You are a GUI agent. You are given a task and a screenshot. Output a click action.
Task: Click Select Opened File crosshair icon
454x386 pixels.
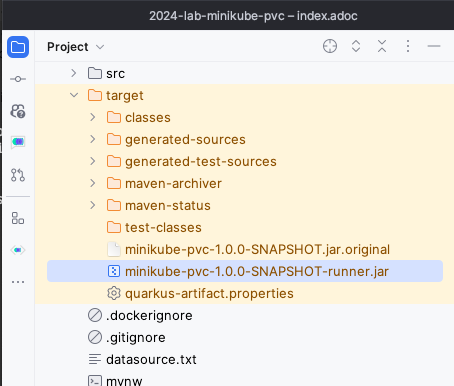coord(330,46)
